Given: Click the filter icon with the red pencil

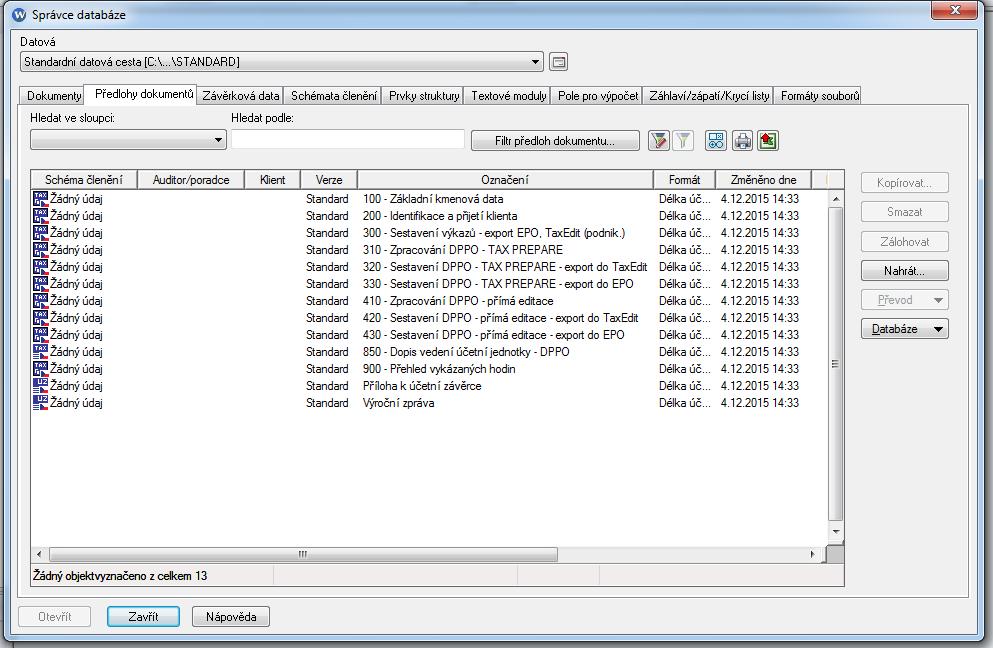Looking at the screenshot, I should tap(659, 141).
